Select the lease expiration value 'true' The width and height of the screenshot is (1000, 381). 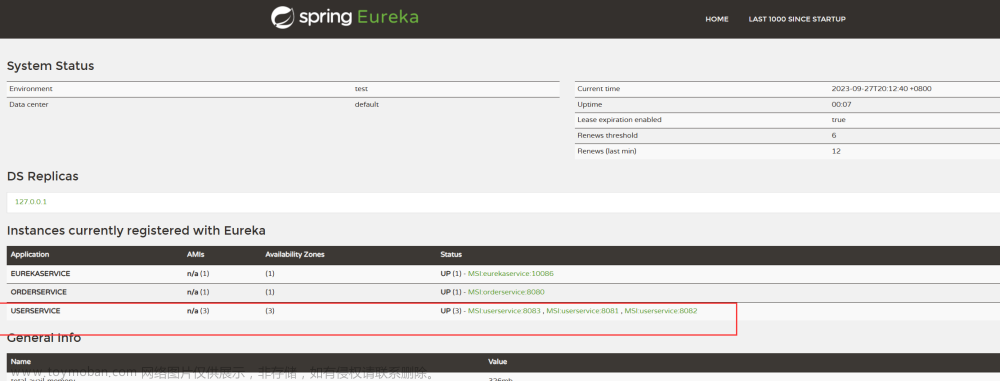tap(839, 119)
